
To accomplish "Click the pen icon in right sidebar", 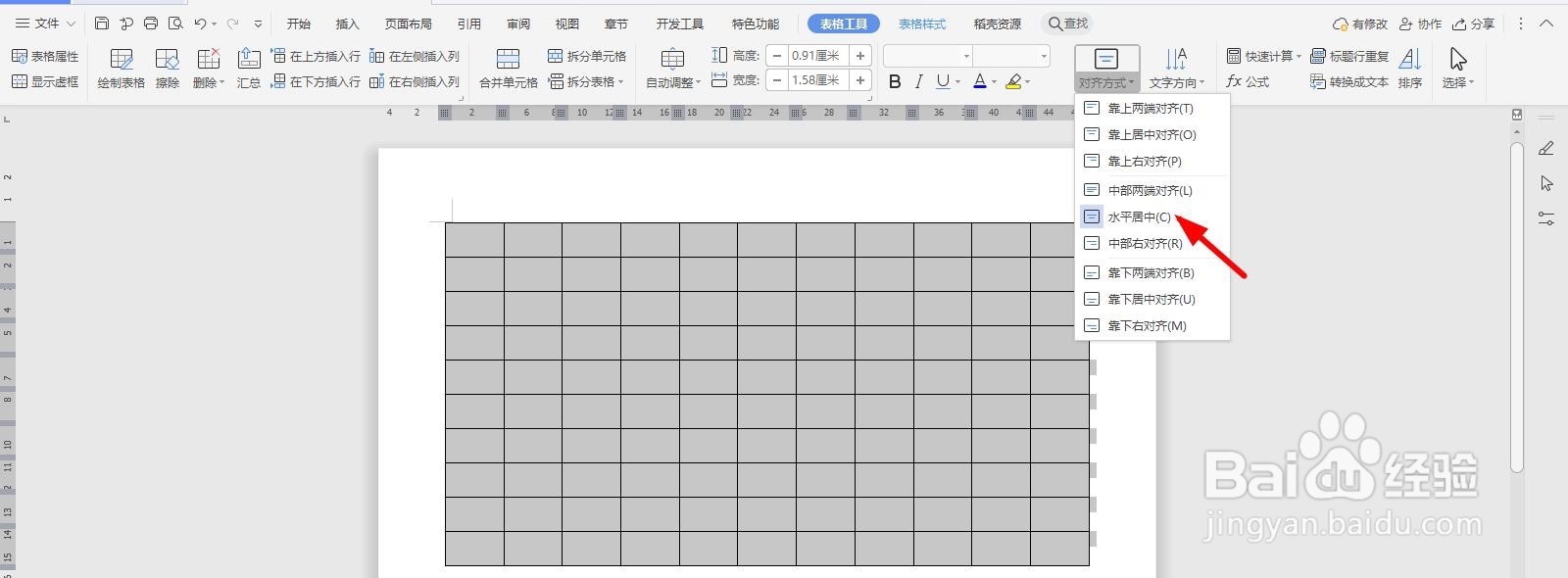I will (x=1546, y=149).
